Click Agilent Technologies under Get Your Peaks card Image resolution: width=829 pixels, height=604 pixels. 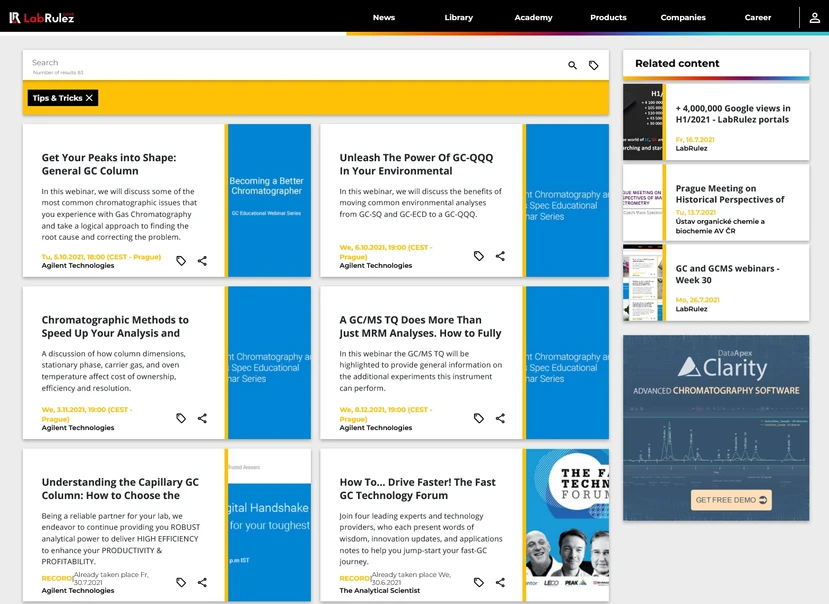click(x=78, y=266)
